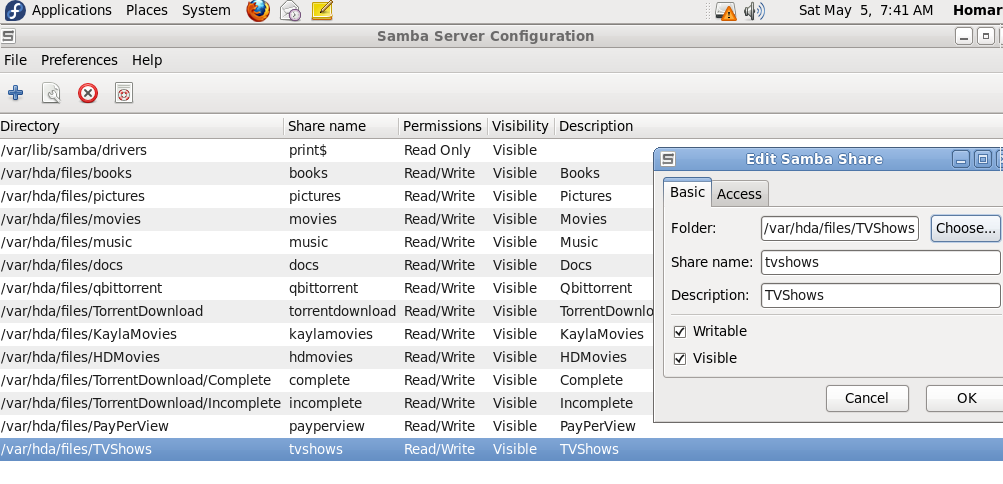The height and width of the screenshot is (484, 1003).
Task: Open the Preferences menu
Action: [79, 60]
